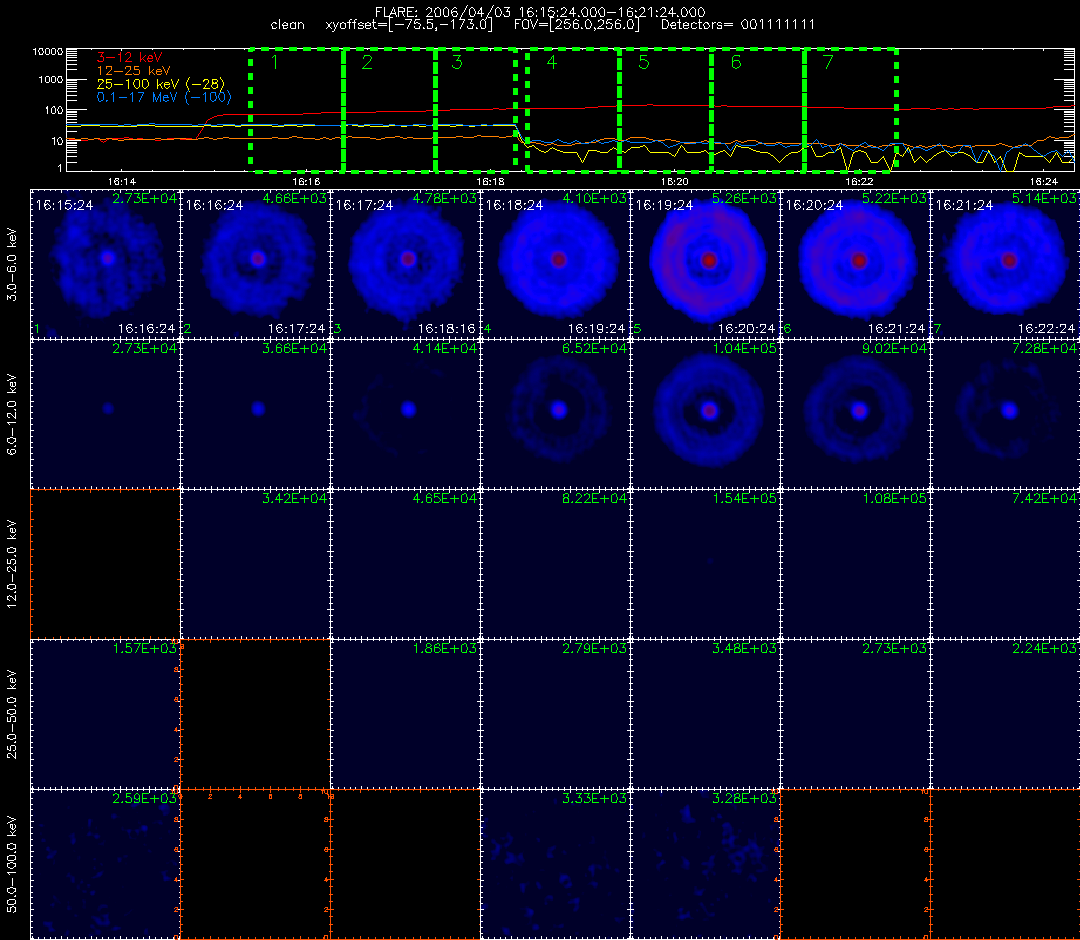Click interval number 7 in the light curve
This screenshot has width=1080, height=940.
pyautogui.click(x=828, y=63)
